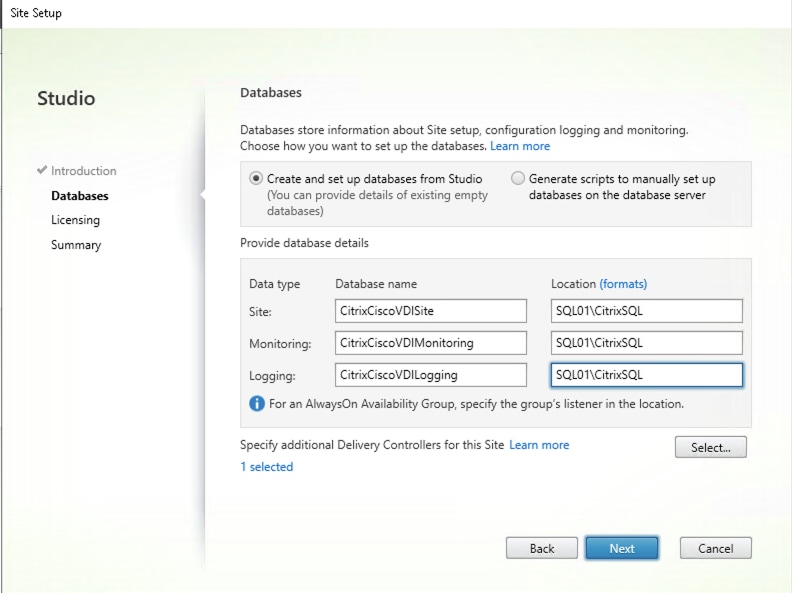Open Learn more link about database setup

pos(520,146)
